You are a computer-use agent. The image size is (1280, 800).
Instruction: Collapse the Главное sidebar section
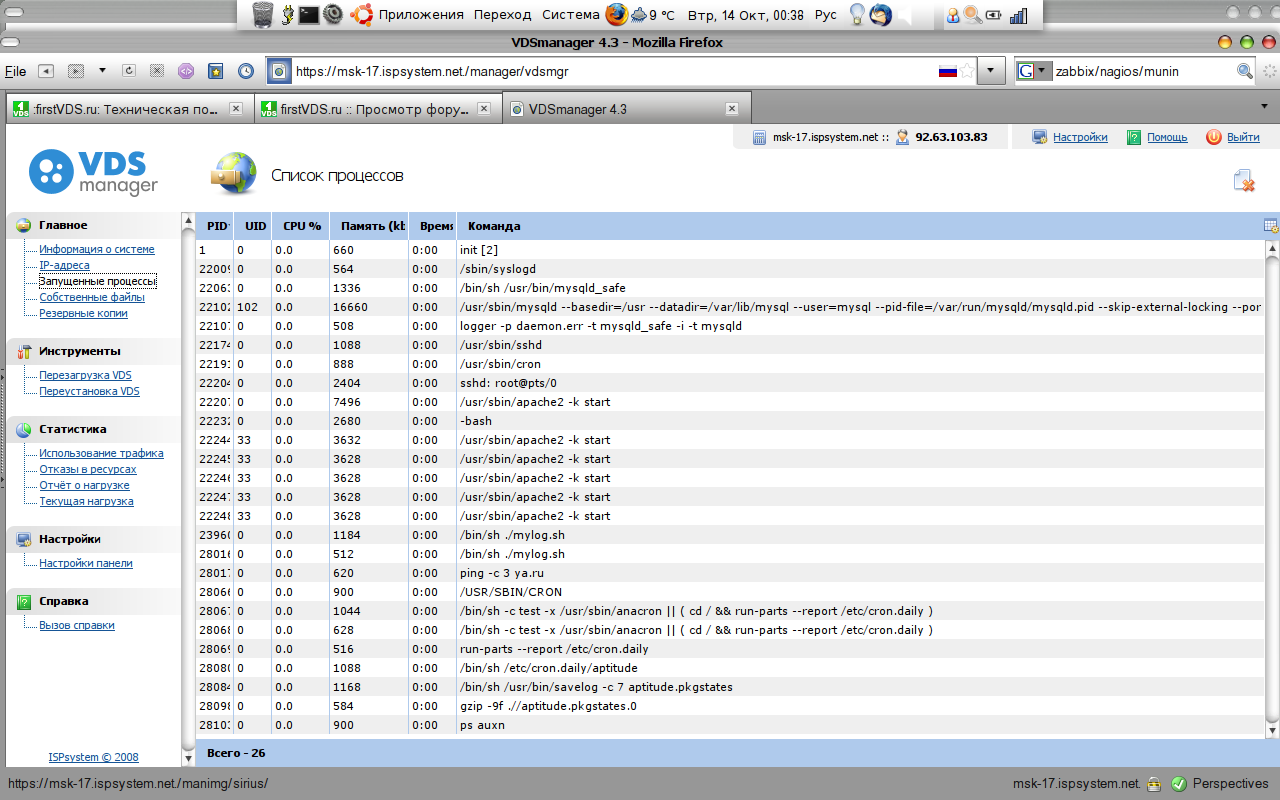pos(93,225)
